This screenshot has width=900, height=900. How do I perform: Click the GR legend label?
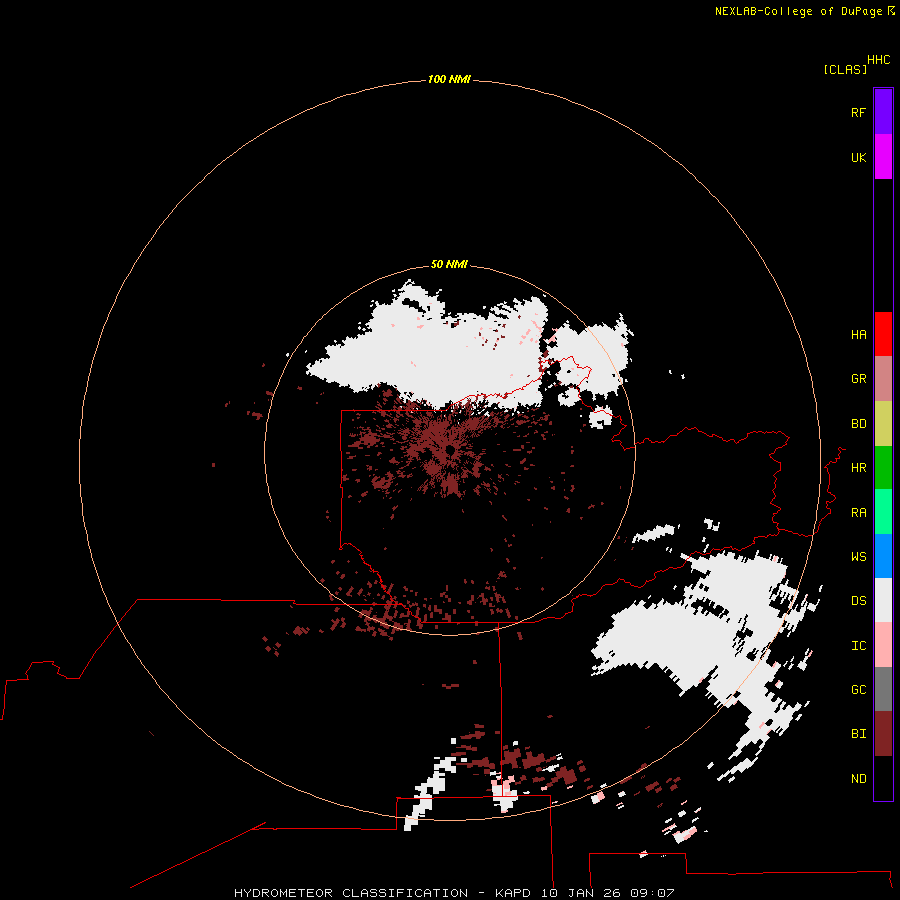point(859,379)
